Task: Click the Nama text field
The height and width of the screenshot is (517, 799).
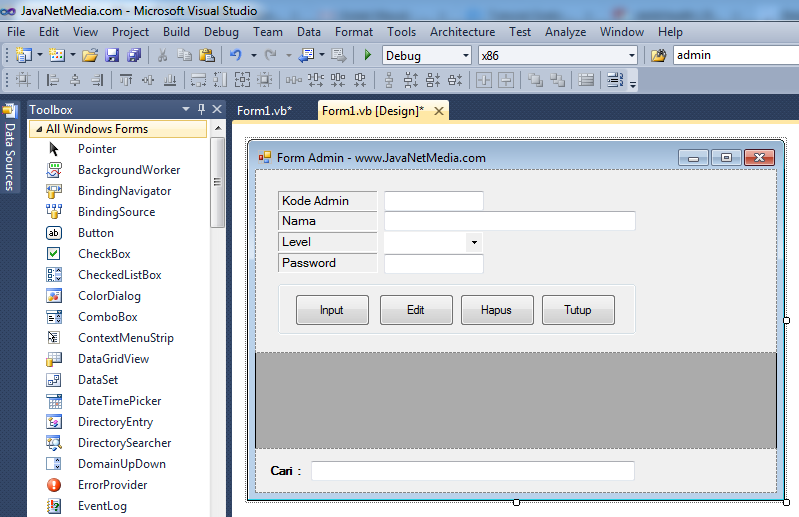Action: coord(510,221)
